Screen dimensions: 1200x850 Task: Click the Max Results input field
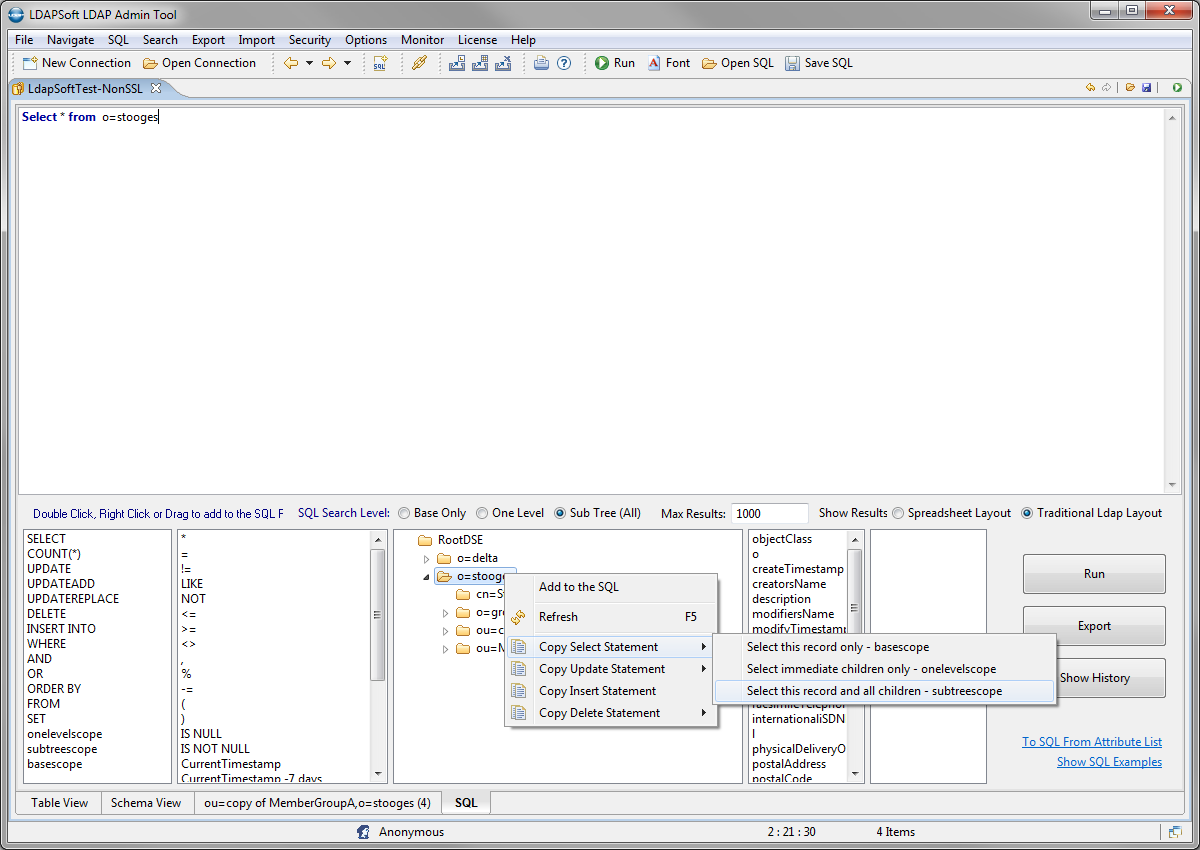click(769, 513)
